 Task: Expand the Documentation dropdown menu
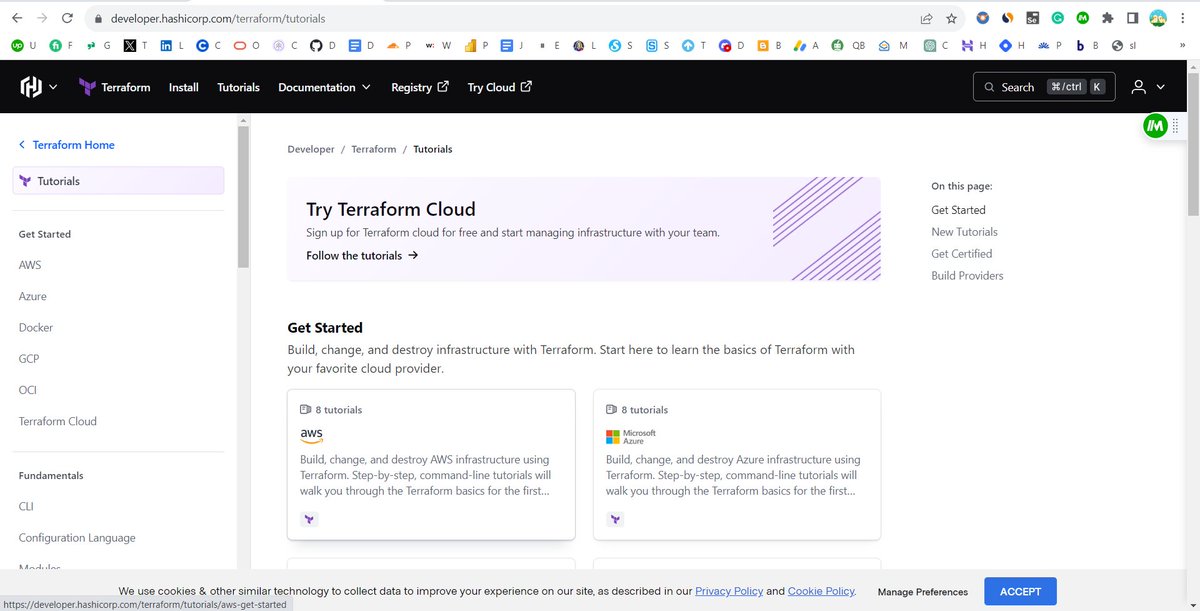point(324,87)
